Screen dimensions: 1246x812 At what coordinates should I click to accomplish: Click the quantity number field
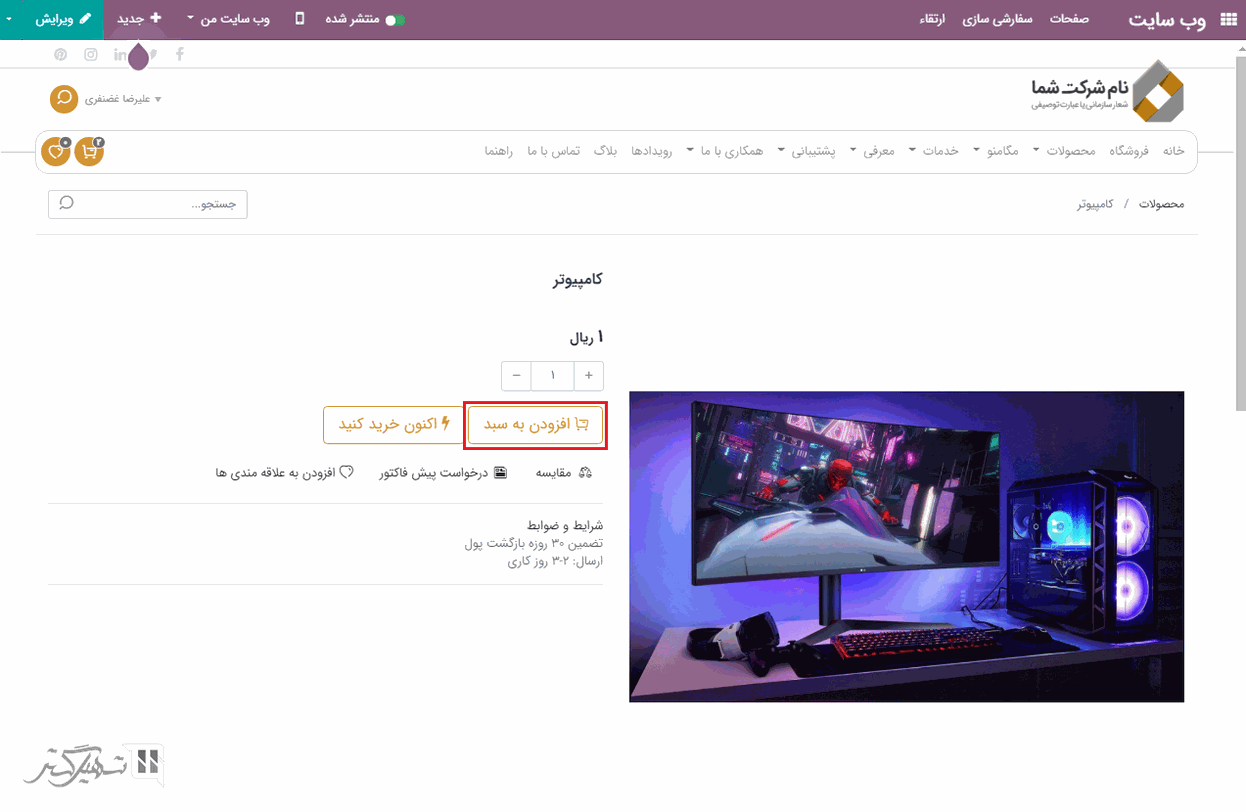click(x=553, y=375)
